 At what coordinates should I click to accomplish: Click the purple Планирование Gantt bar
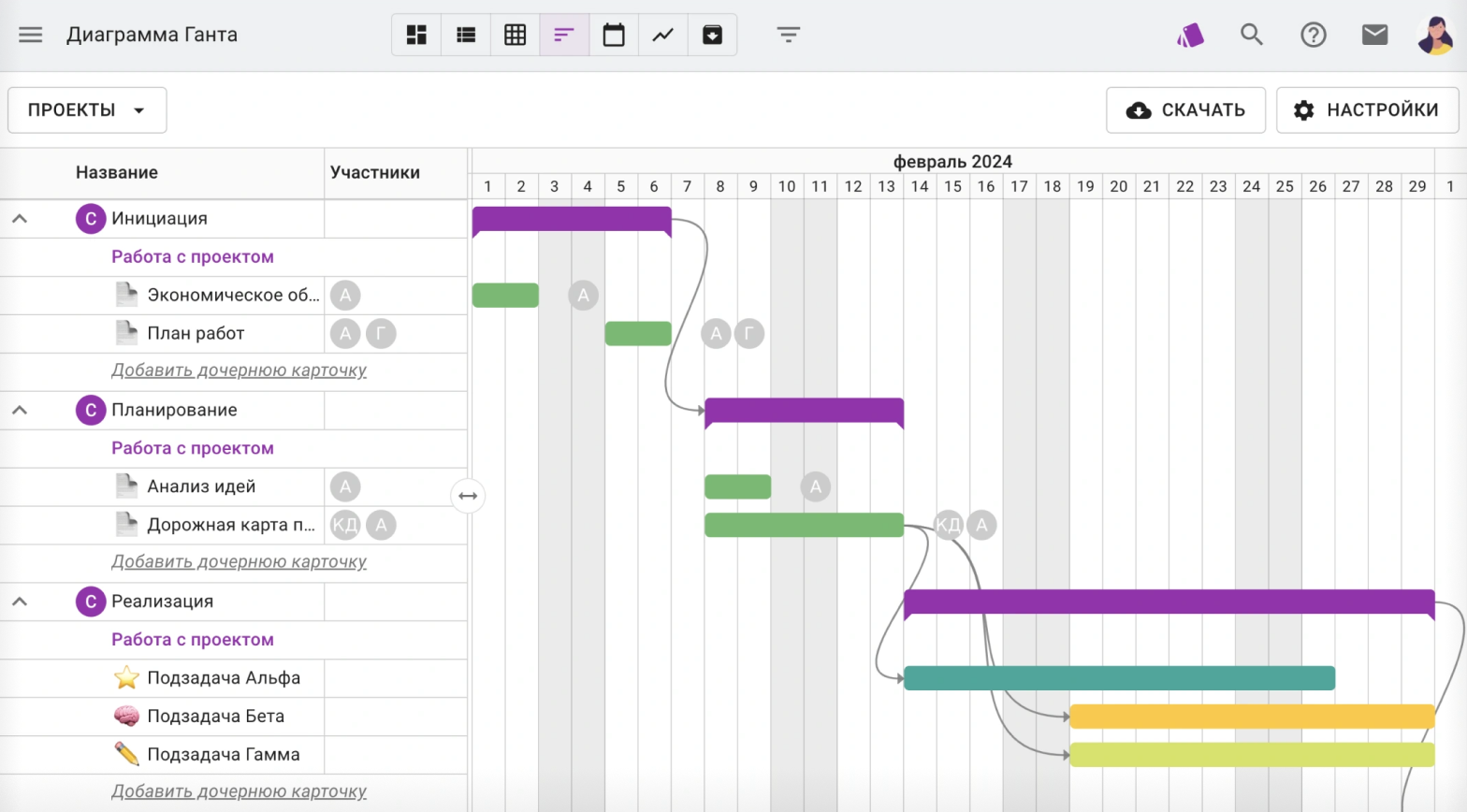coord(804,412)
